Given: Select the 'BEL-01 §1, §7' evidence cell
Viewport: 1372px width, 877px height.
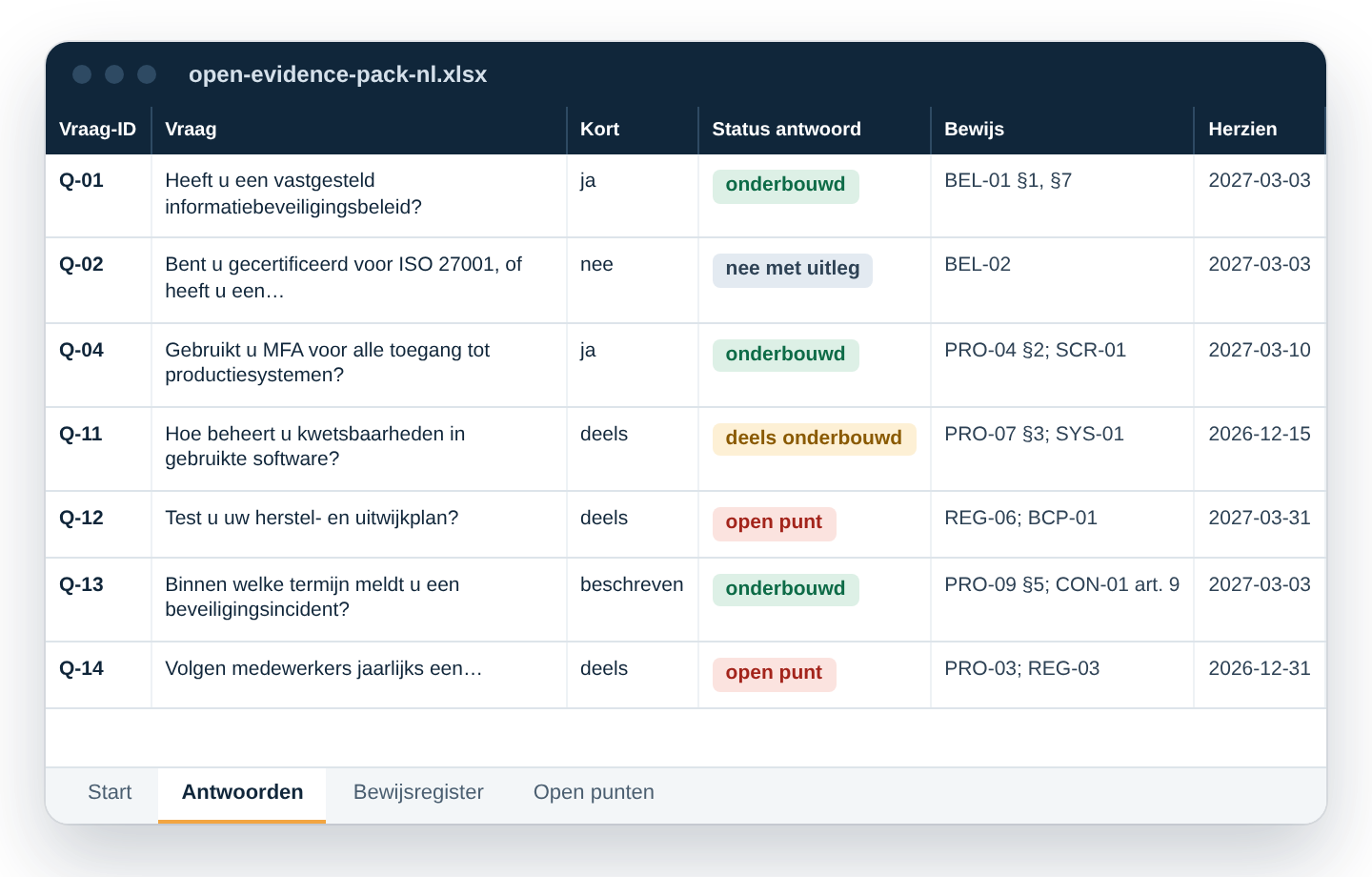Looking at the screenshot, I should (1062, 195).
